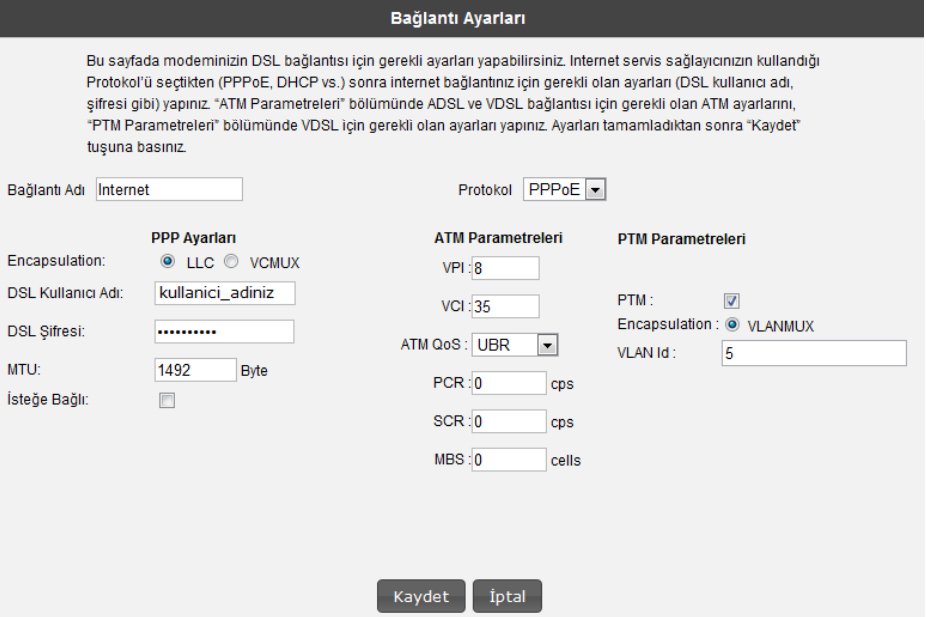The height and width of the screenshot is (617, 926).
Task: Focus the SCR input field
Action: (509, 422)
